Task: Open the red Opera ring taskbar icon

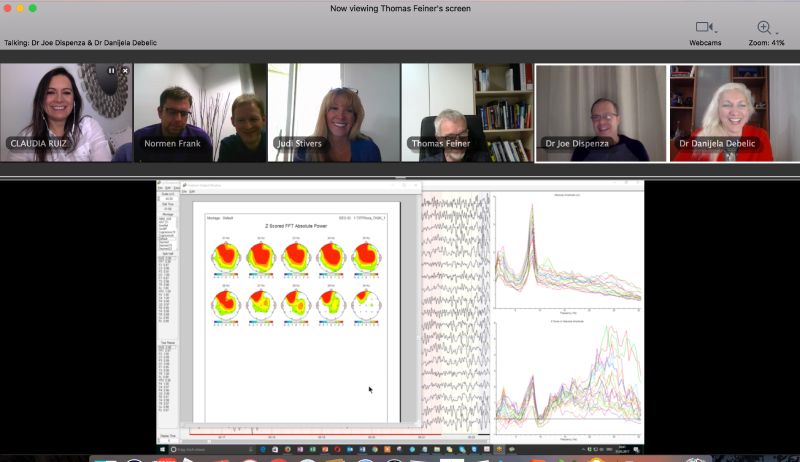Action: 337,449
